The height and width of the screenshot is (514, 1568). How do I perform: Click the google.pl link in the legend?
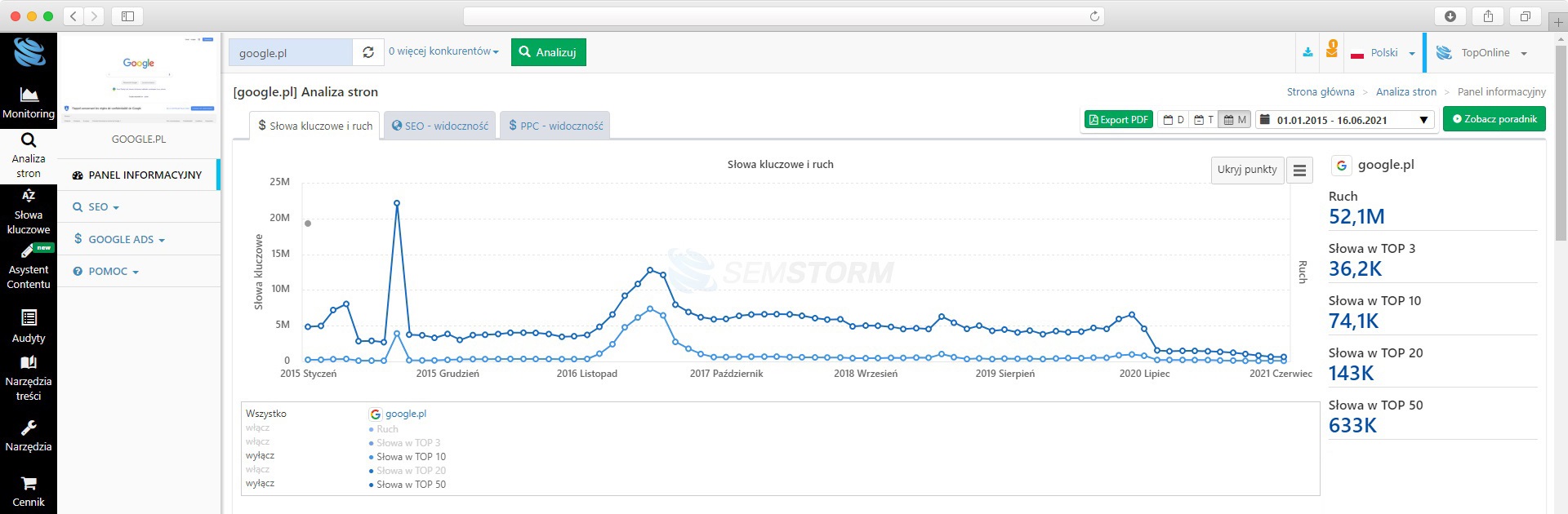coord(406,414)
